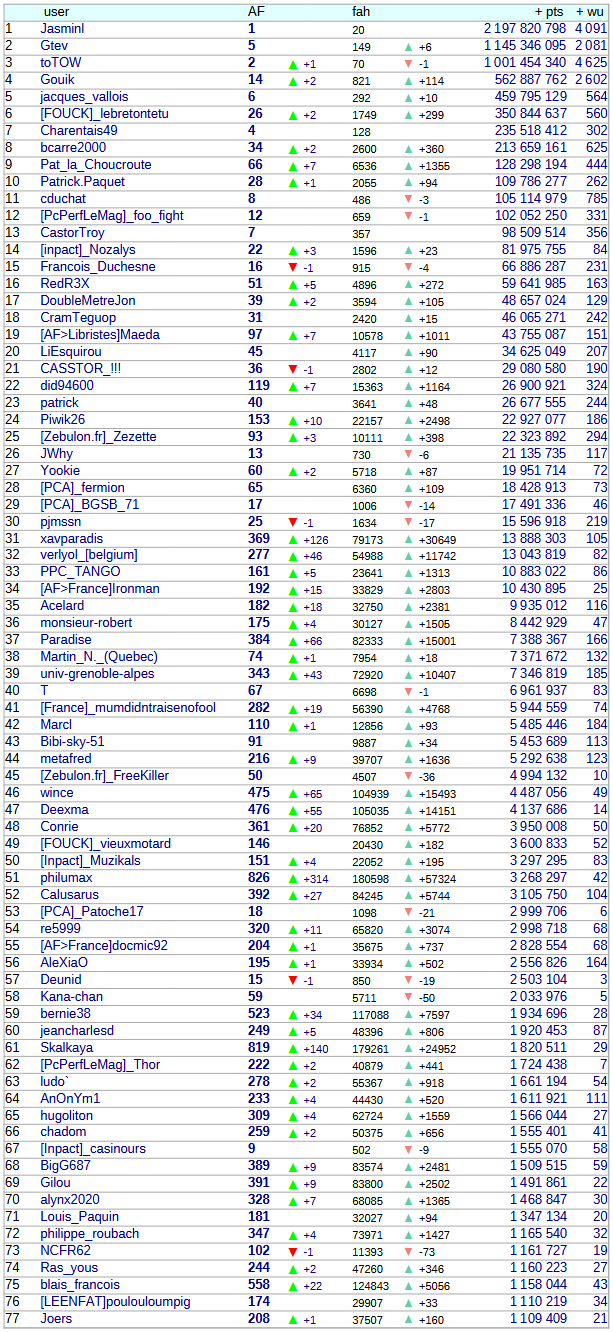Click red down arrow beside -50 for Kana-chan

point(408,998)
